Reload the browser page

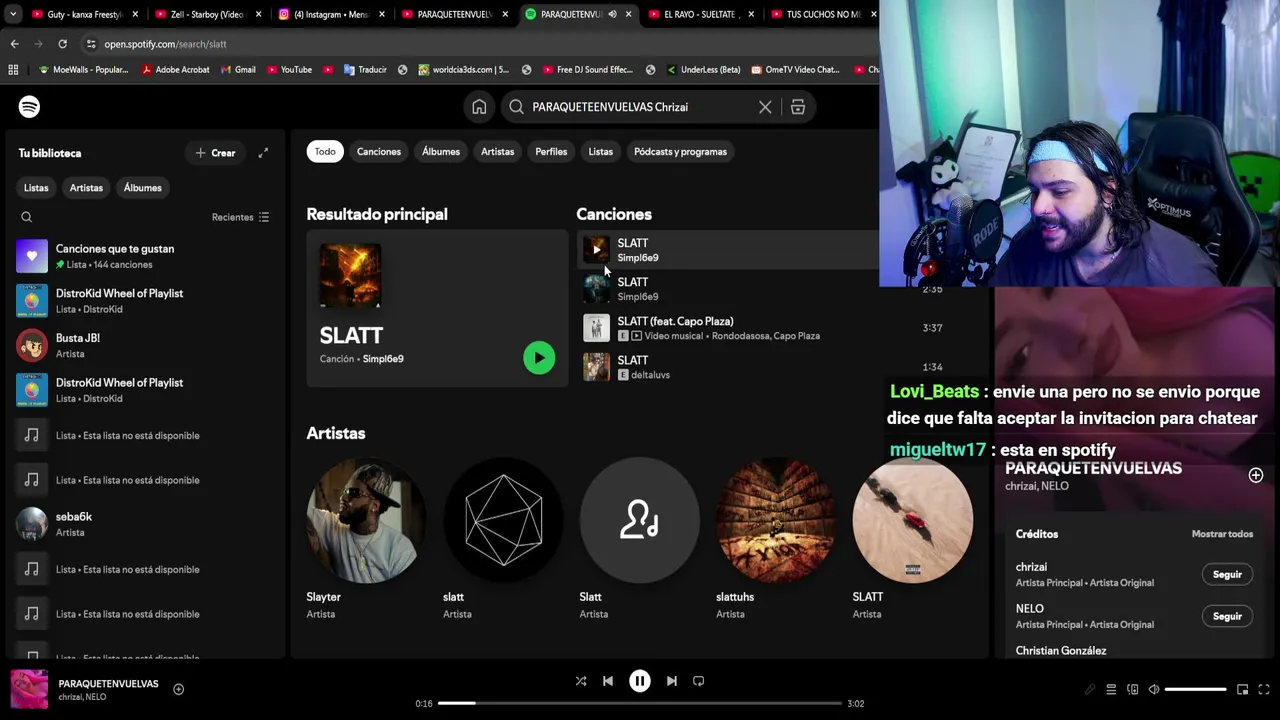[x=62, y=44]
